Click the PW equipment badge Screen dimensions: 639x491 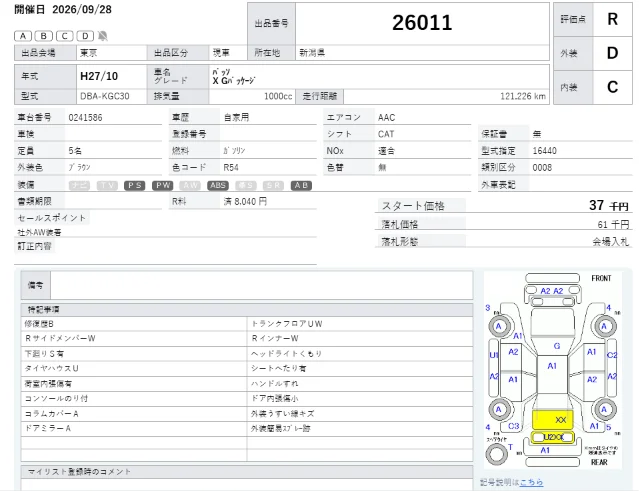pos(163,185)
